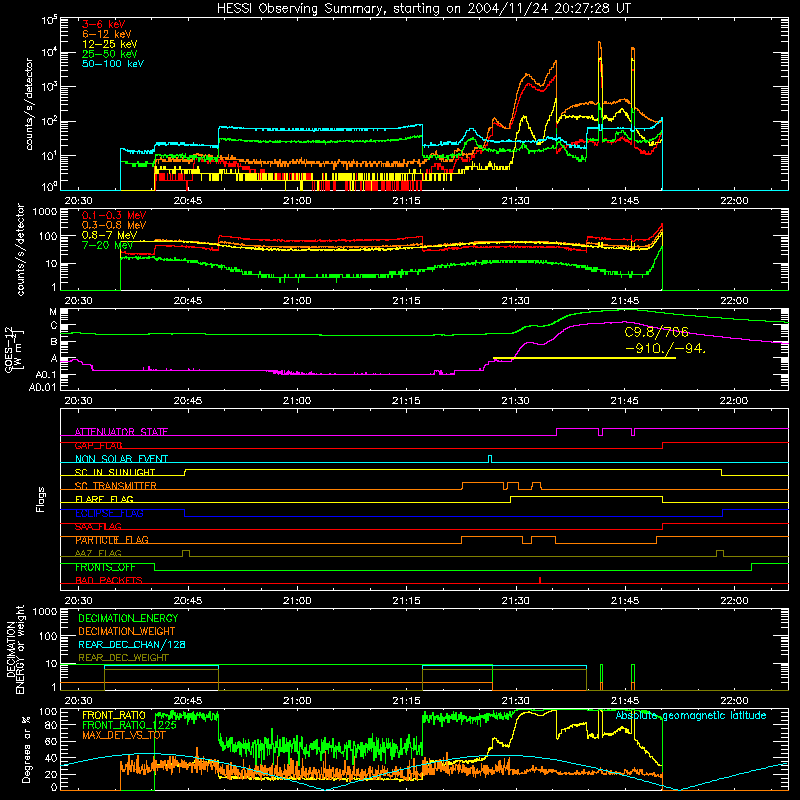The width and height of the screenshot is (800, 800).
Task: Click the 0.8-7 MeV legend entry
Action: pyautogui.click(x=110, y=235)
